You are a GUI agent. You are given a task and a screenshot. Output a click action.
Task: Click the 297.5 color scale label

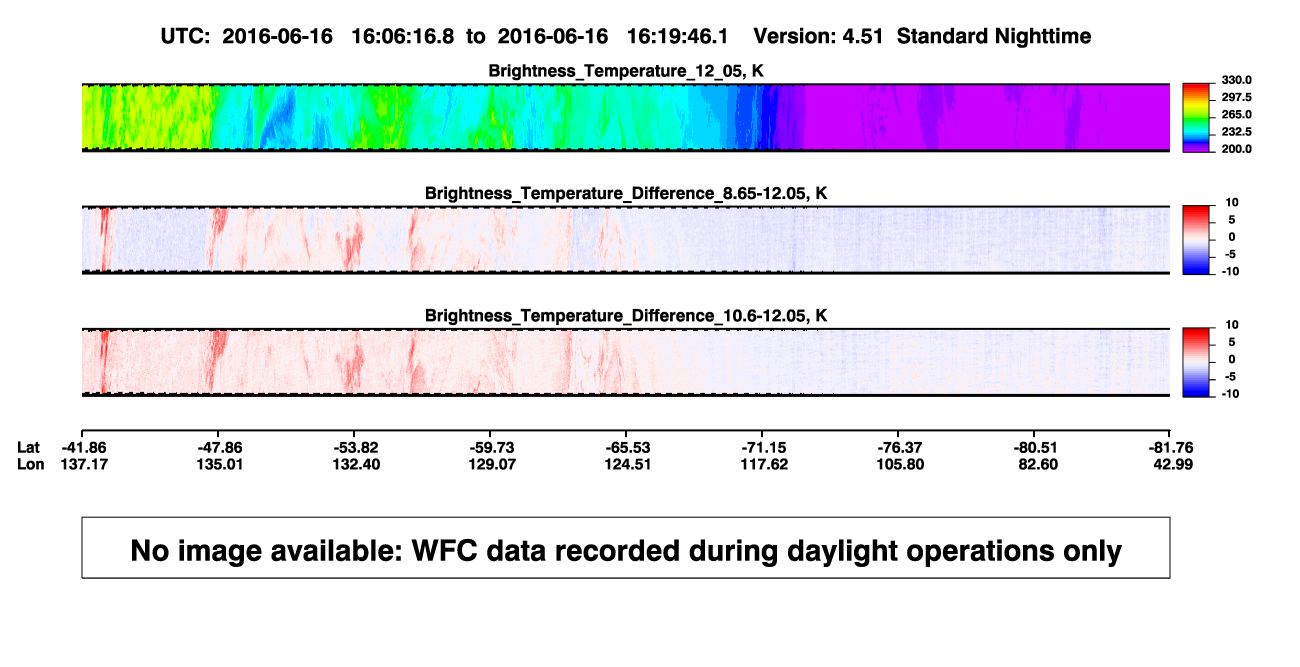(1237, 97)
